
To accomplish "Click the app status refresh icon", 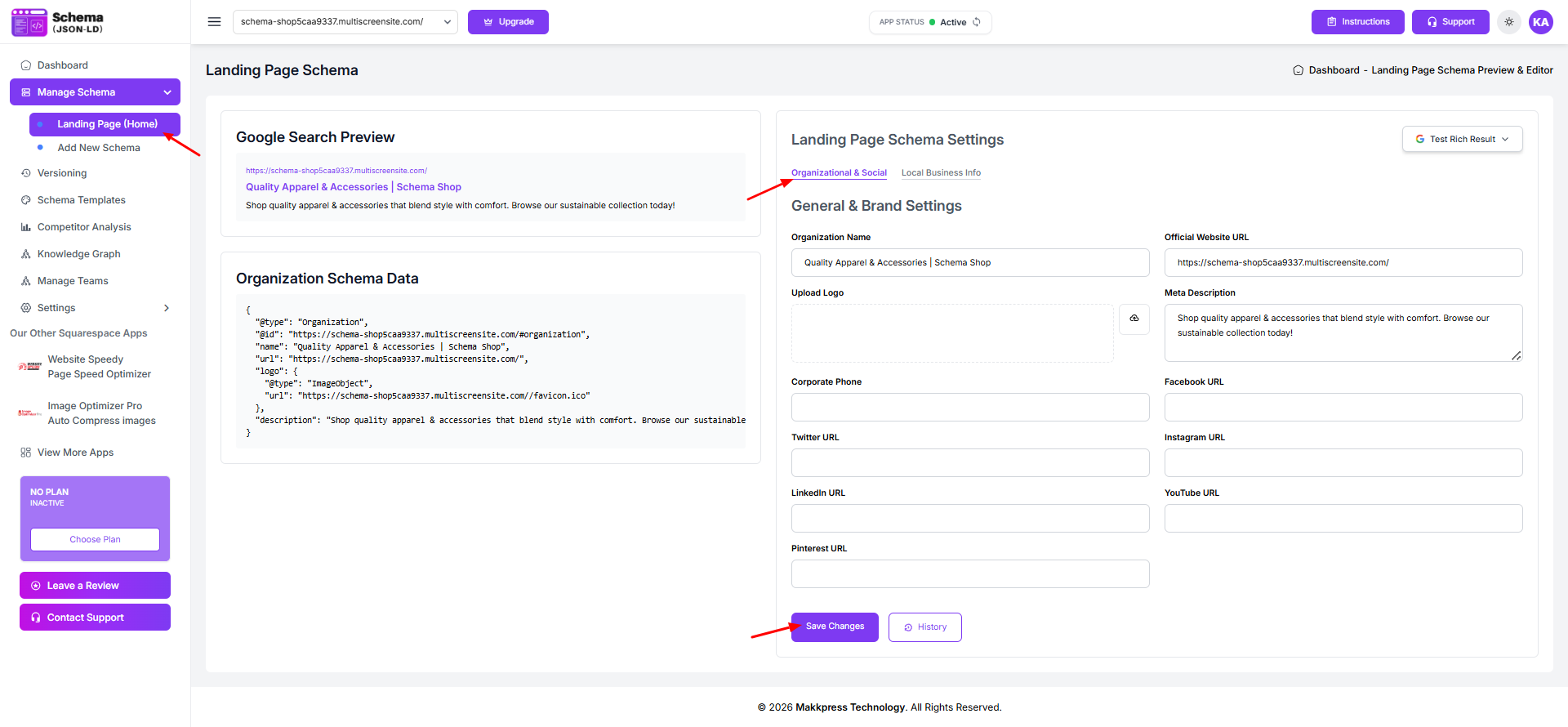I will (977, 22).
